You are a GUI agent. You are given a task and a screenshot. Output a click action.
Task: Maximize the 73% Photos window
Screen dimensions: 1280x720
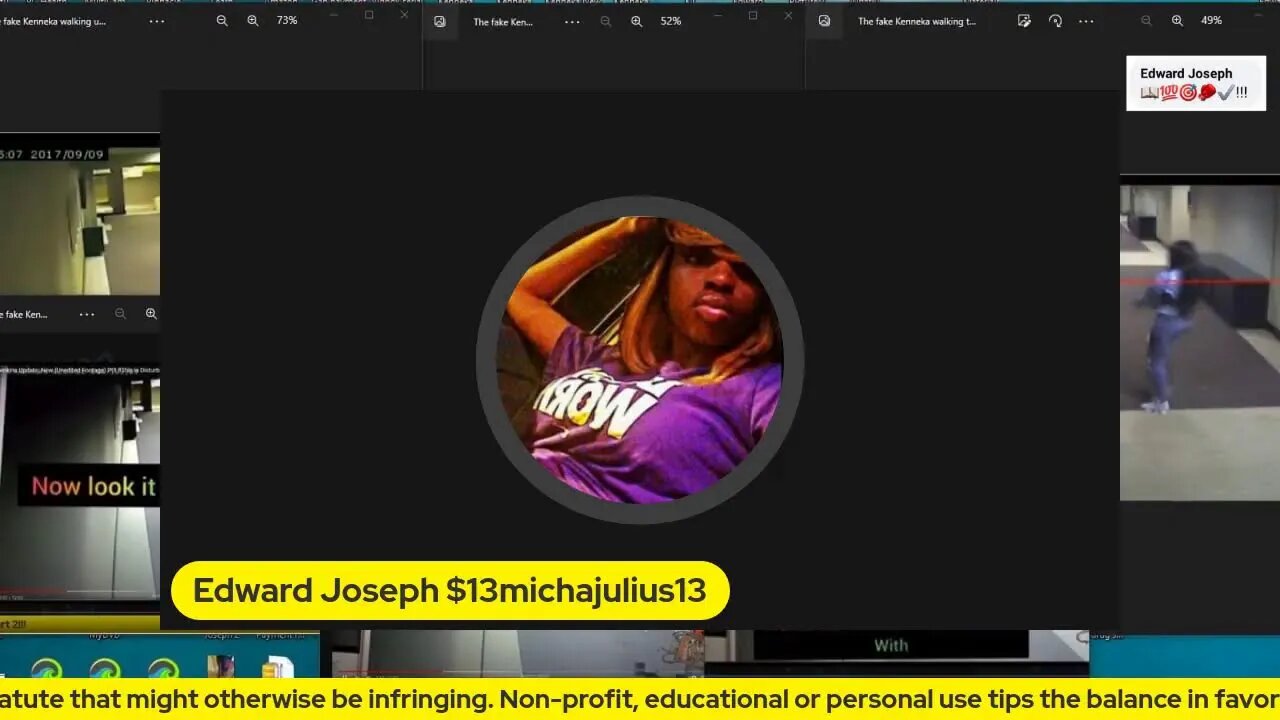[x=369, y=15]
